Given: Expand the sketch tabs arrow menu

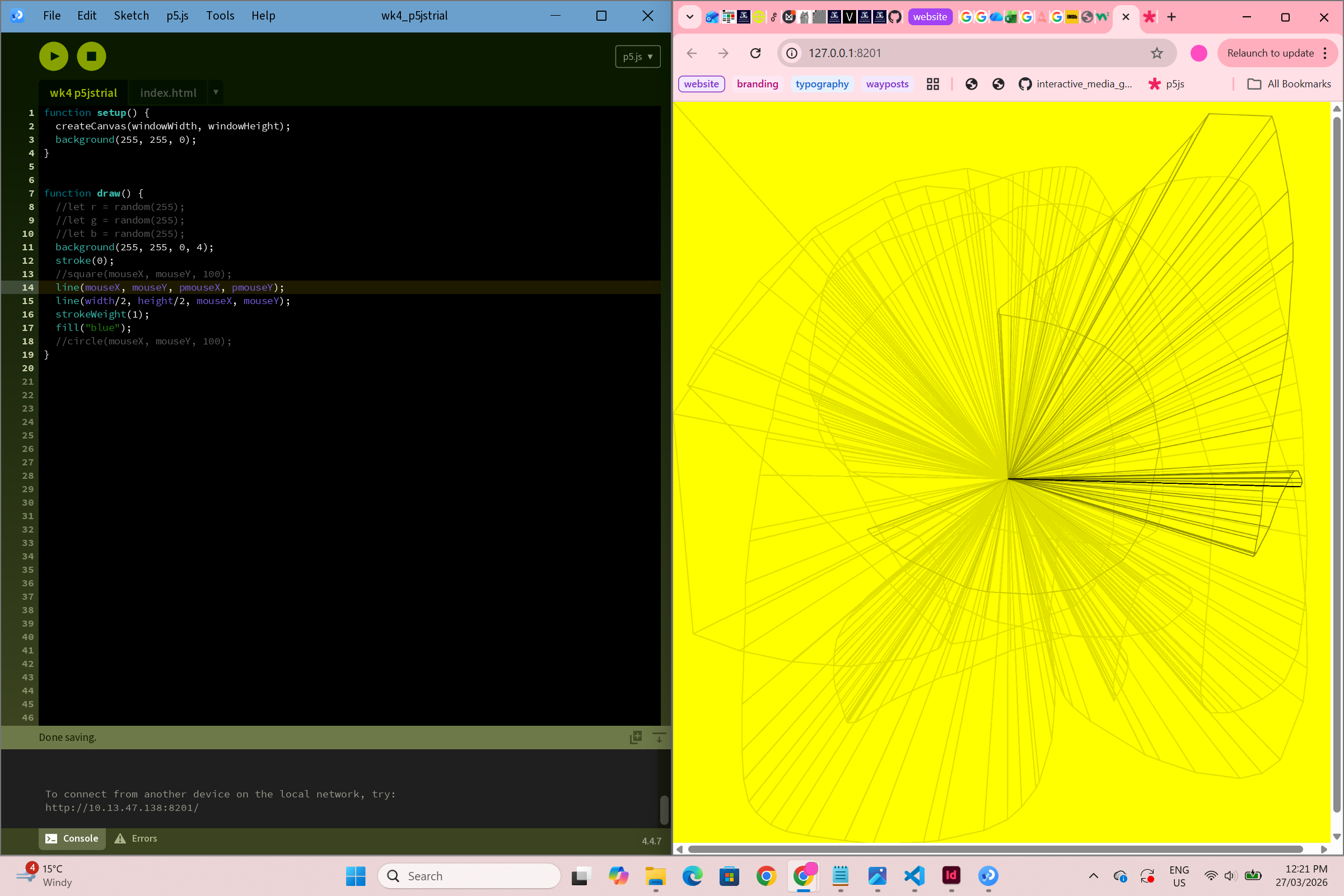Looking at the screenshot, I should [x=216, y=92].
